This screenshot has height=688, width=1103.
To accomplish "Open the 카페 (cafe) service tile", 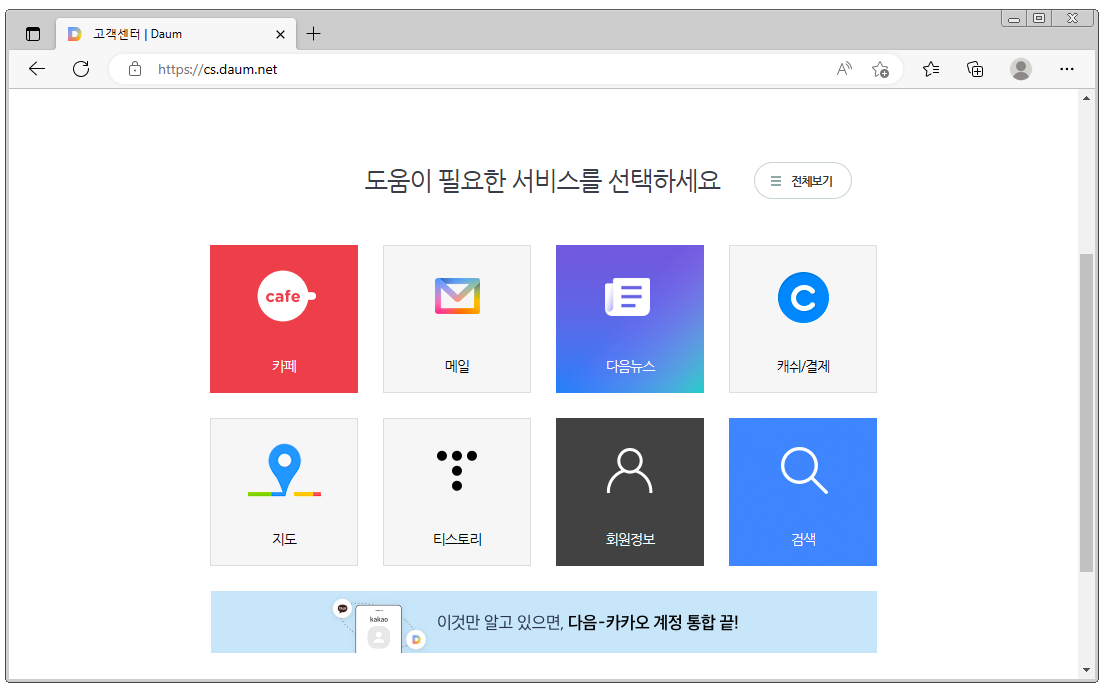I will [x=283, y=319].
